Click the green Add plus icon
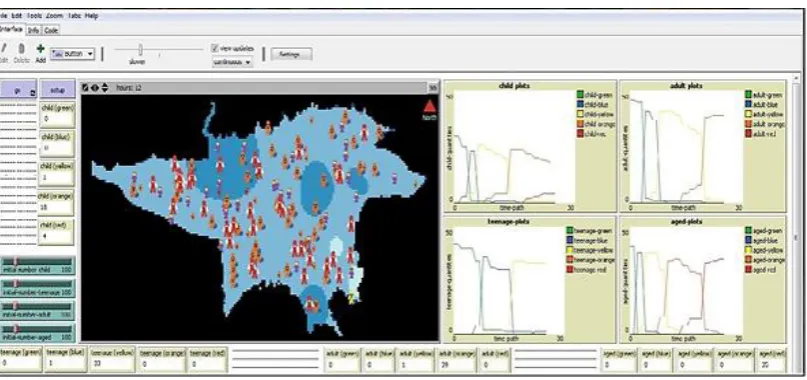Viewport: 807px width, 380px height. tap(41, 49)
